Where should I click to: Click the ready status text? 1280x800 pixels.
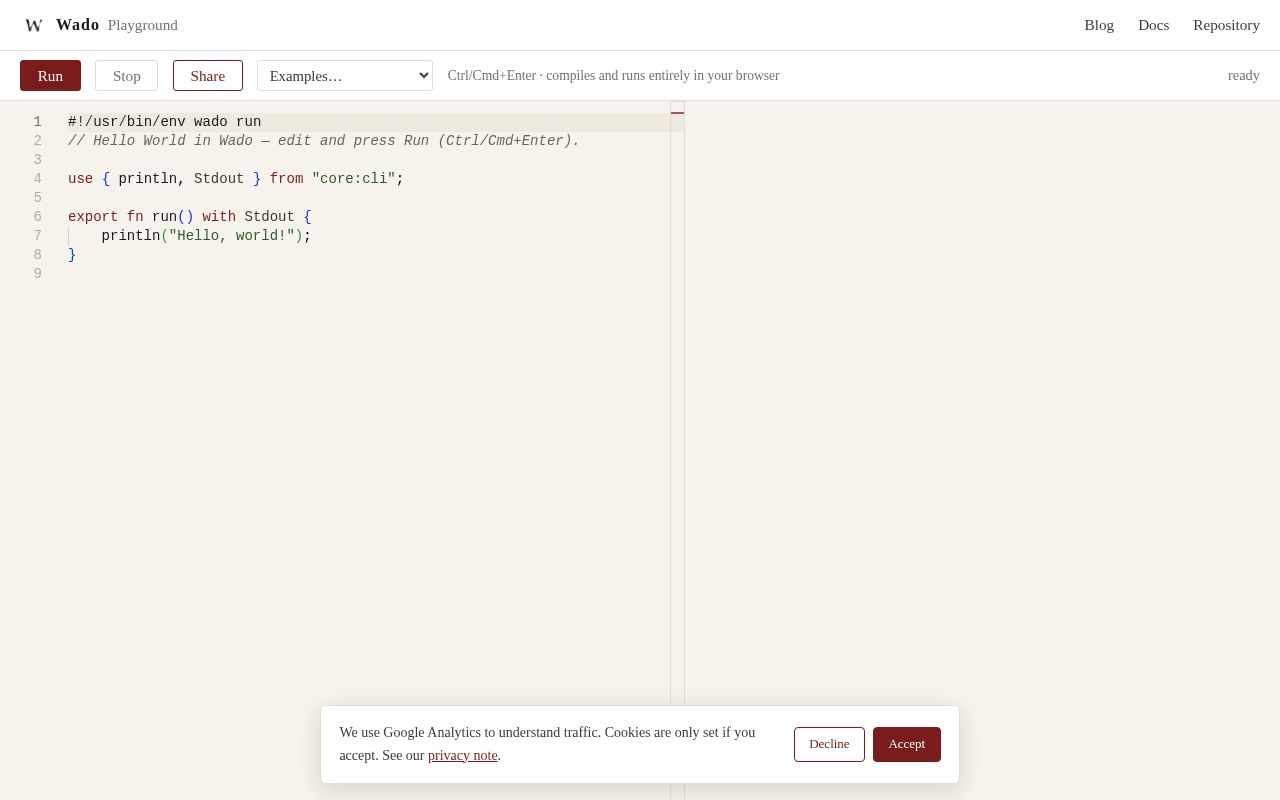pyautogui.click(x=1244, y=76)
